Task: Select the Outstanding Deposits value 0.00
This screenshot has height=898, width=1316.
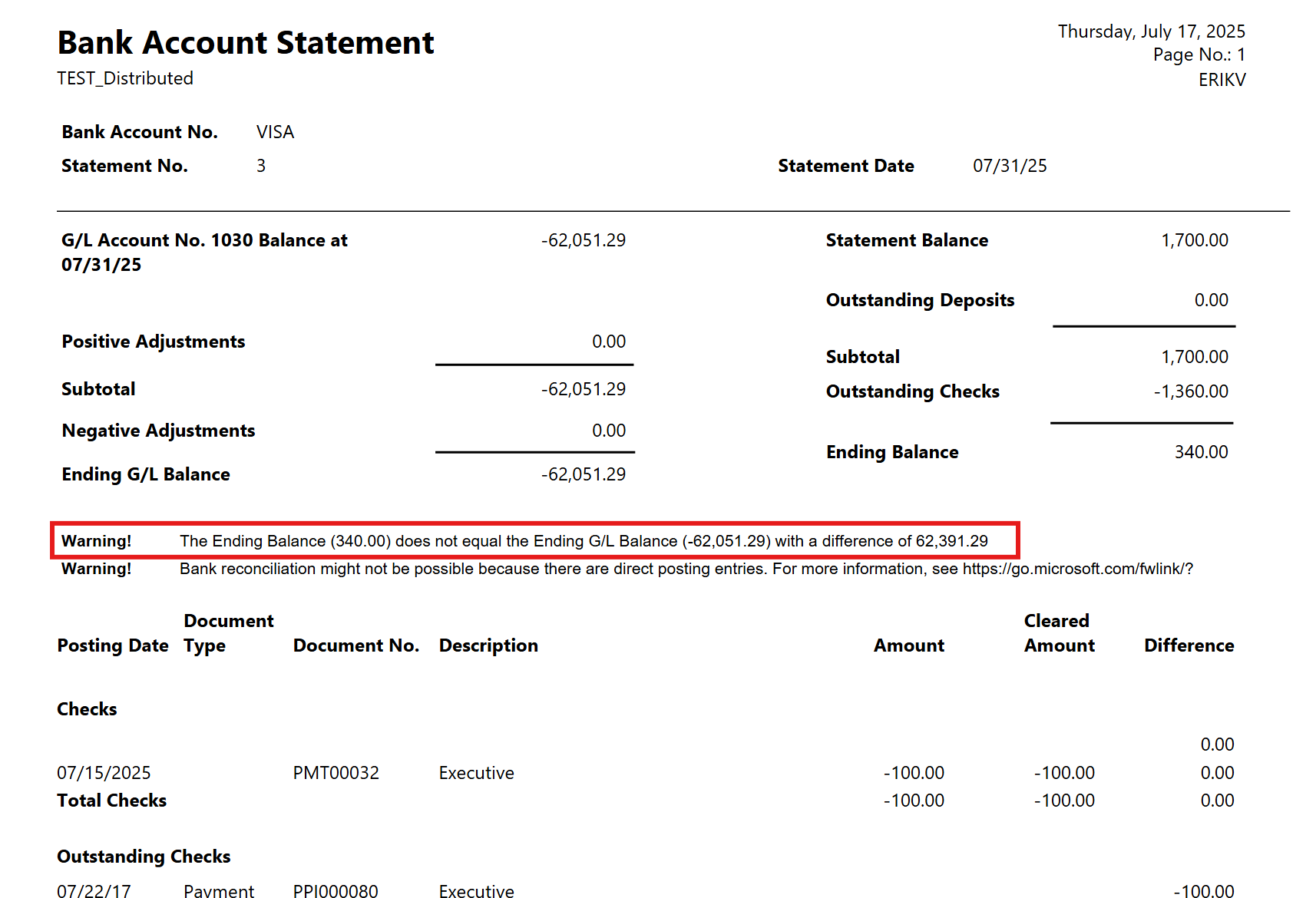Action: tap(1211, 300)
